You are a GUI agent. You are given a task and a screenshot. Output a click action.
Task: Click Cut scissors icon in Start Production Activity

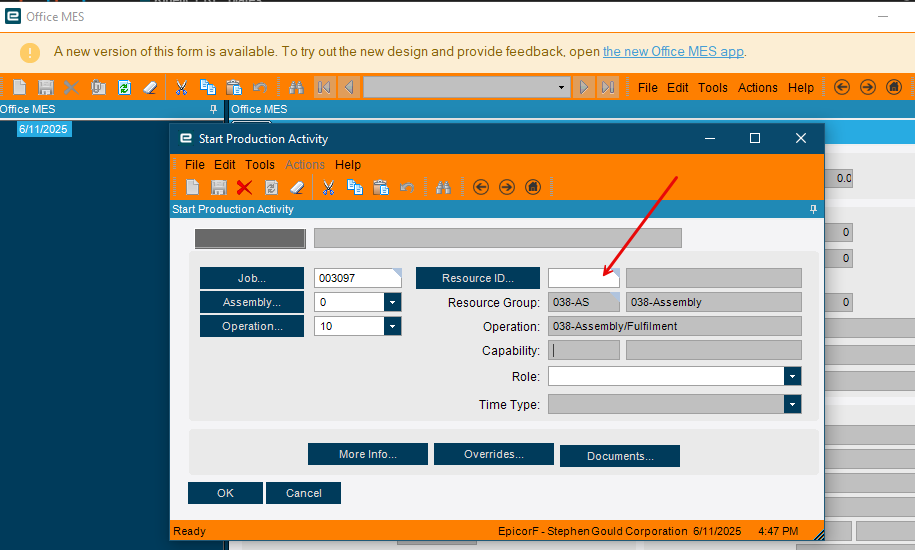pos(329,187)
